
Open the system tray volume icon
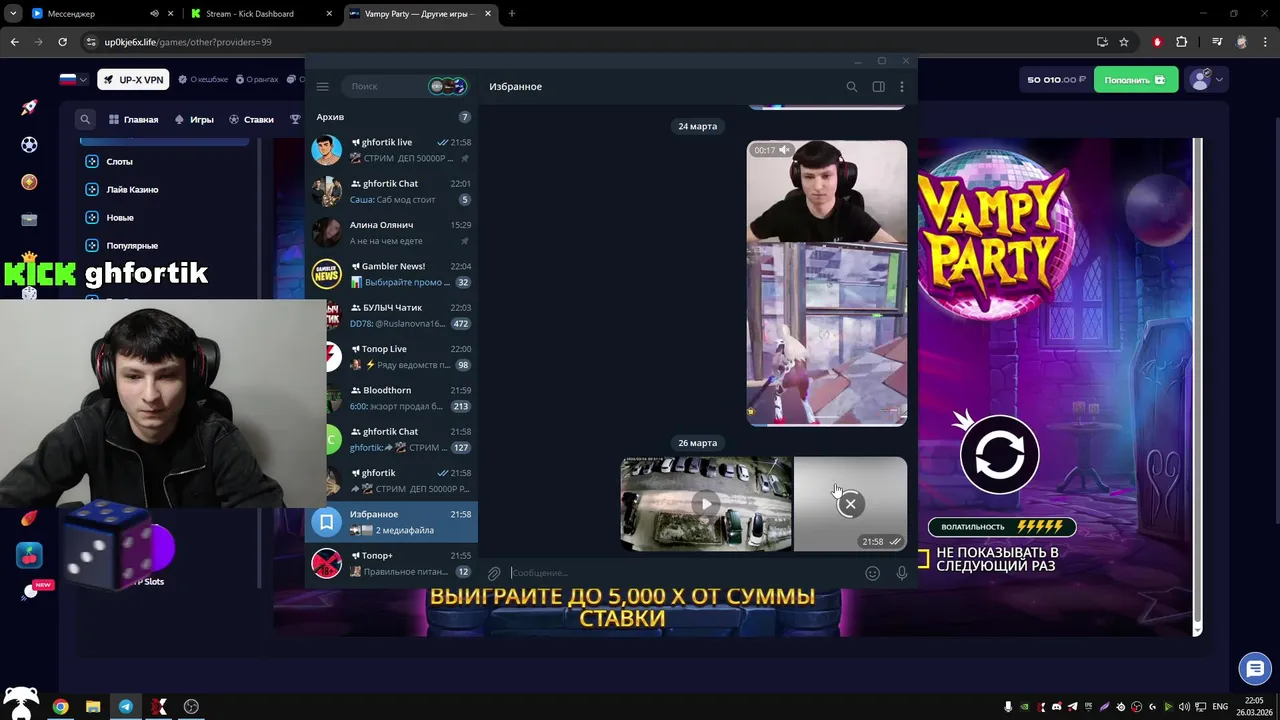1183,707
